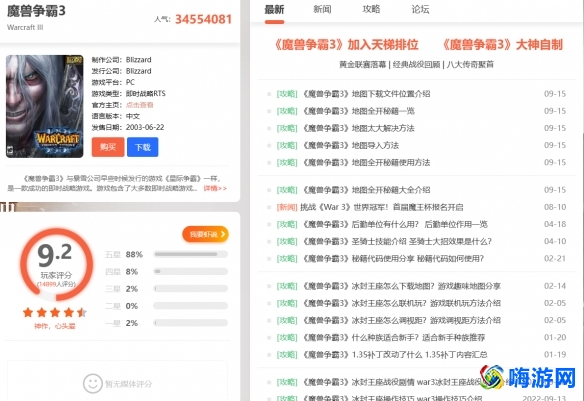Screen dimensions: 584x401
Task: Open 经典战役回顾 sub-headline link
Action: [x=416, y=65]
